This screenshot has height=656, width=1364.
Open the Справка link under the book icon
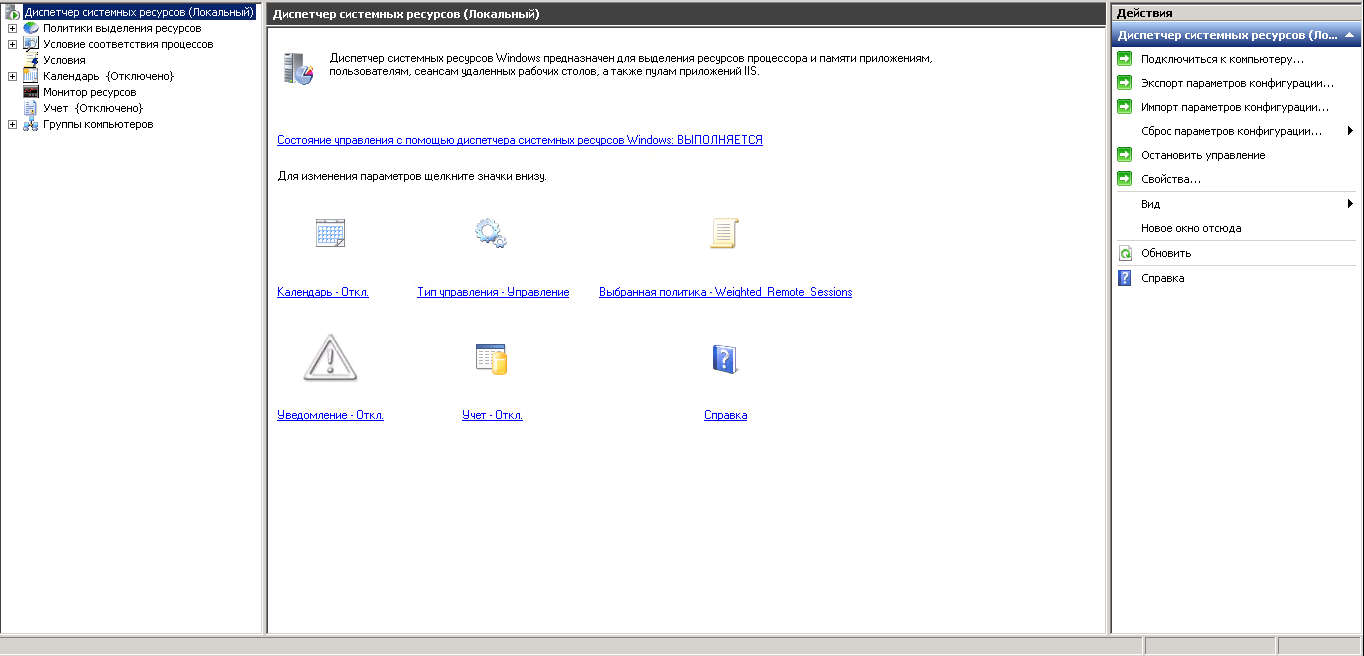(x=725, y=415)
